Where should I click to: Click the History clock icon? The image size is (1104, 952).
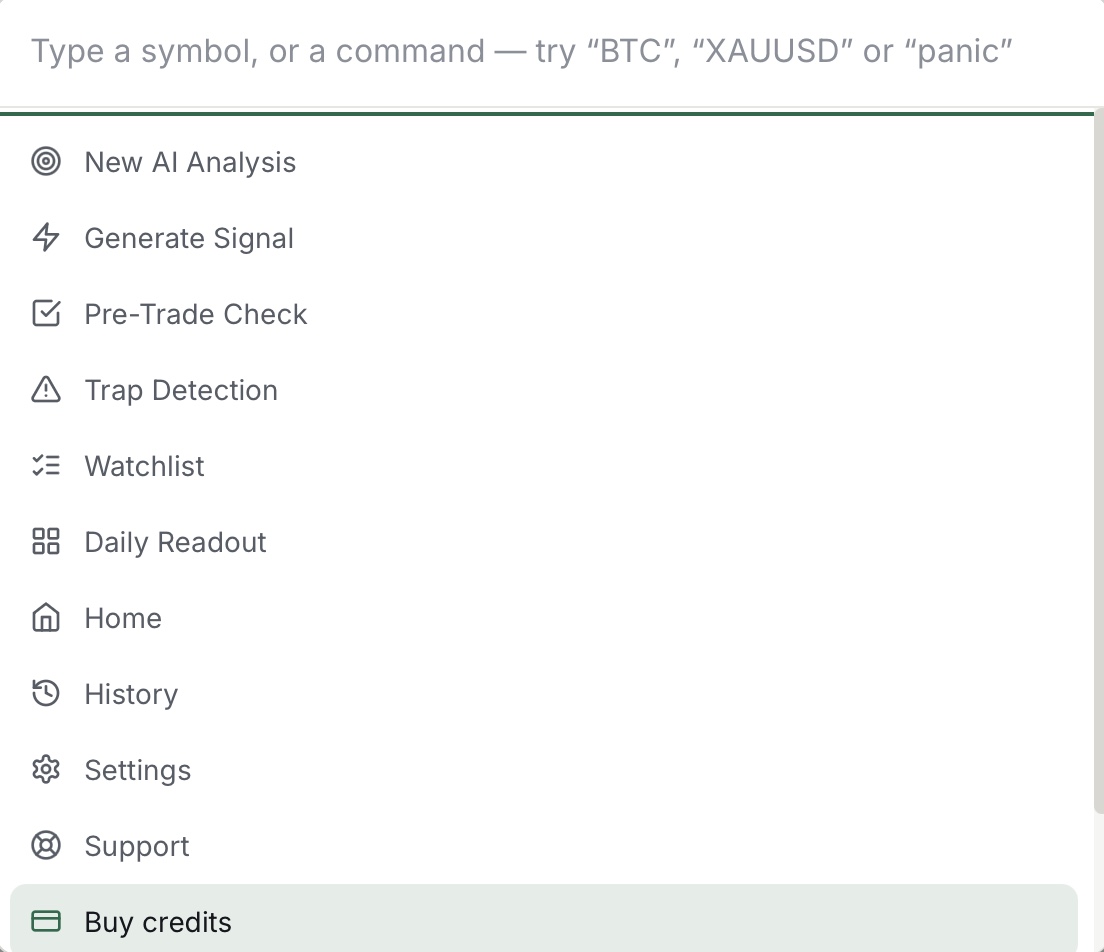[x=46, y=694]
